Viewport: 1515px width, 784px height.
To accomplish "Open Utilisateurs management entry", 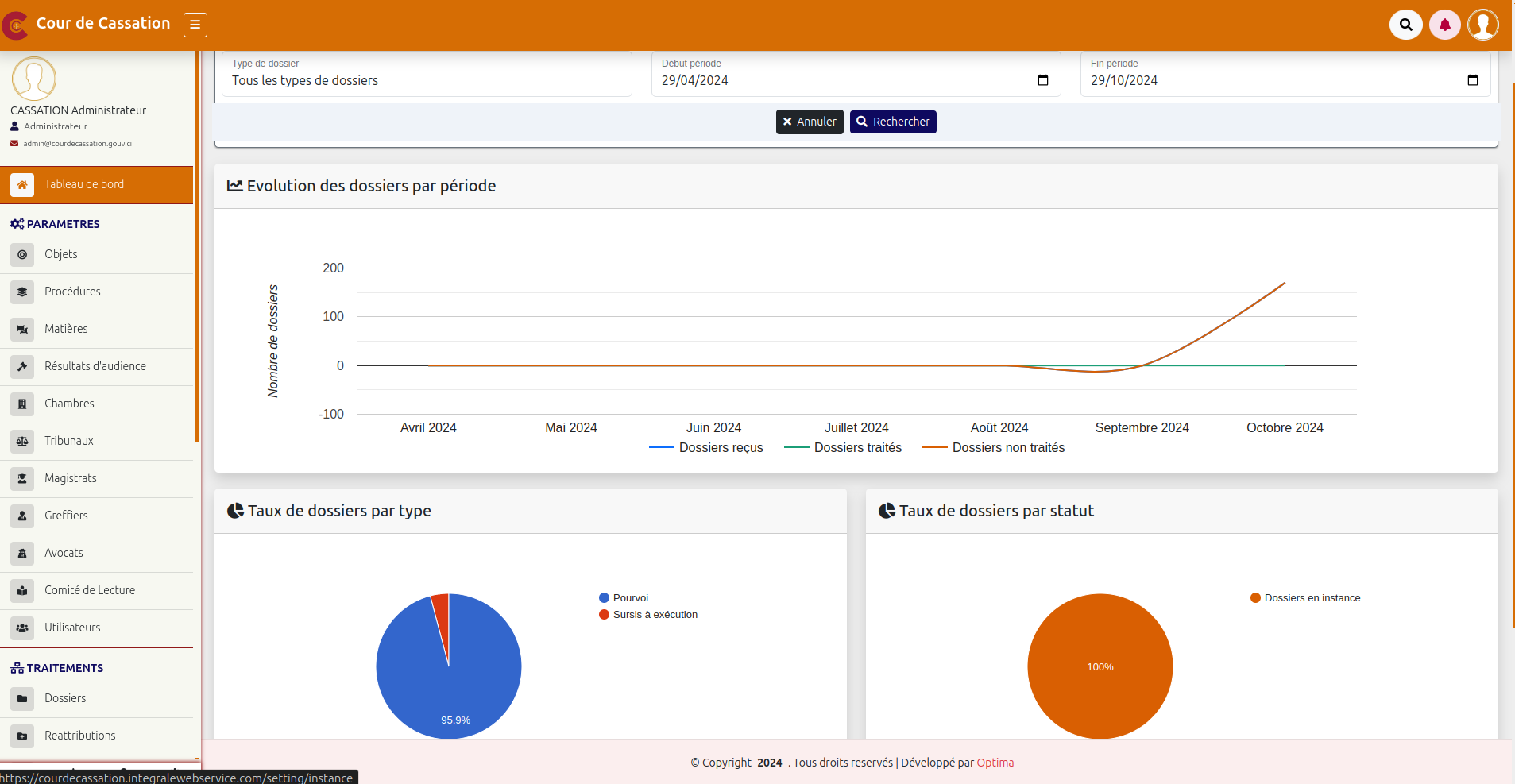I will pyautogui.click(x=96, y=628).
